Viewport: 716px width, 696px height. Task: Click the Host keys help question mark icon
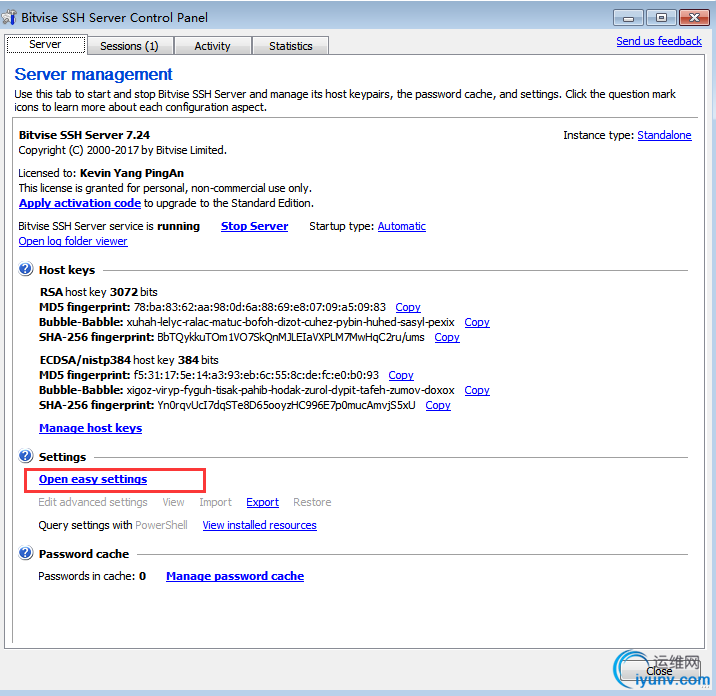(26, 269)
